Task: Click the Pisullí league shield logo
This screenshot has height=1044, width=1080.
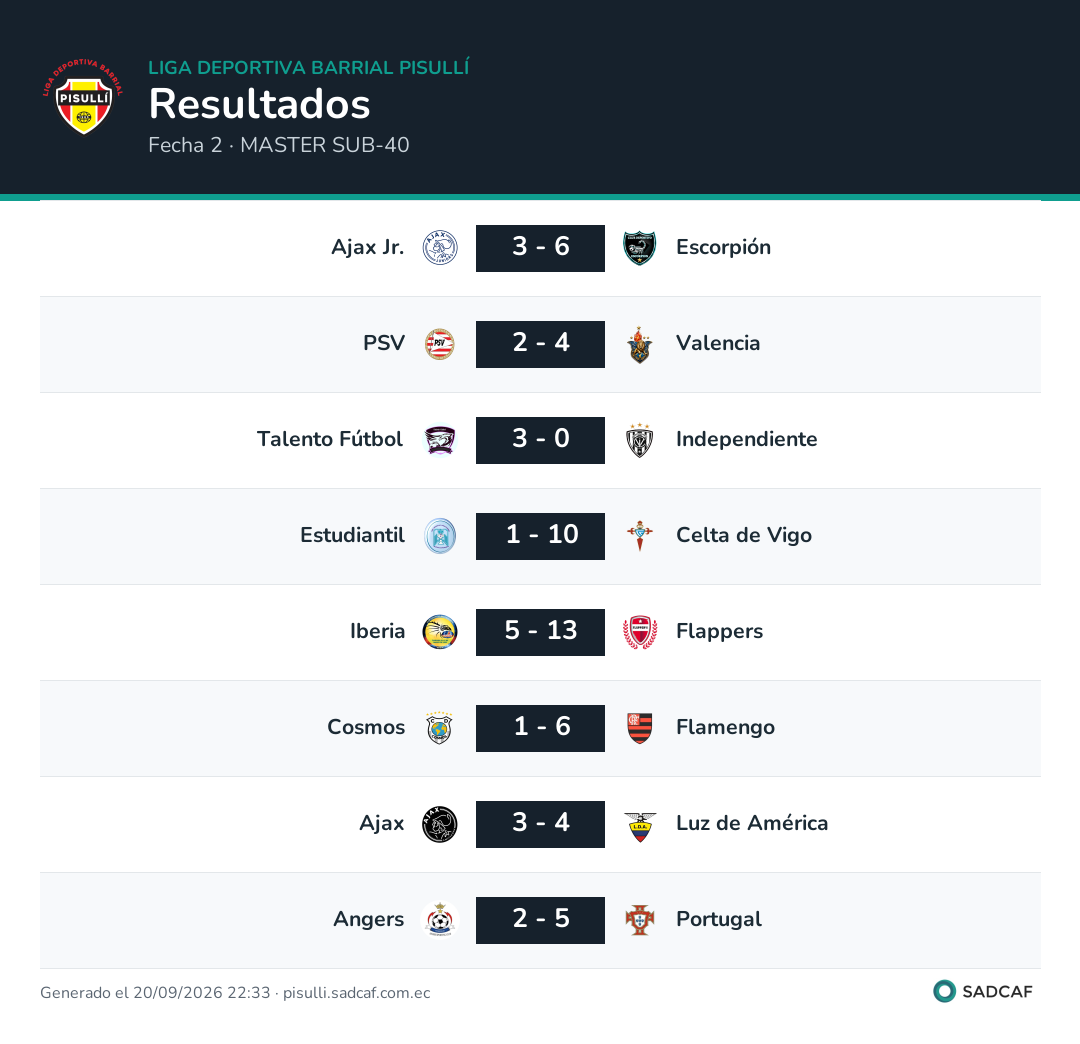Action: click(x=83, y=96)
